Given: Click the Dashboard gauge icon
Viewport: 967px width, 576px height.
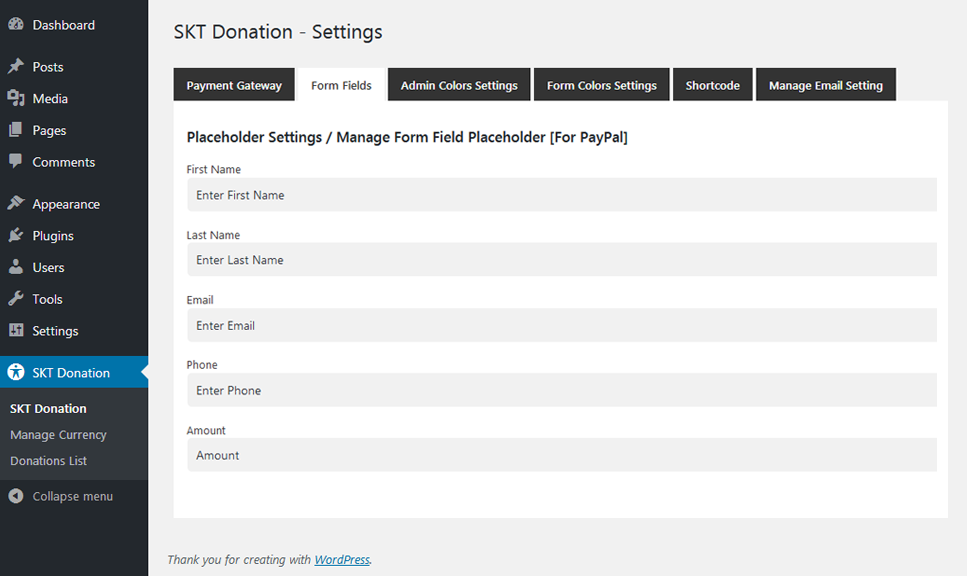Looking at the screenshot, I should coord(16,24).
